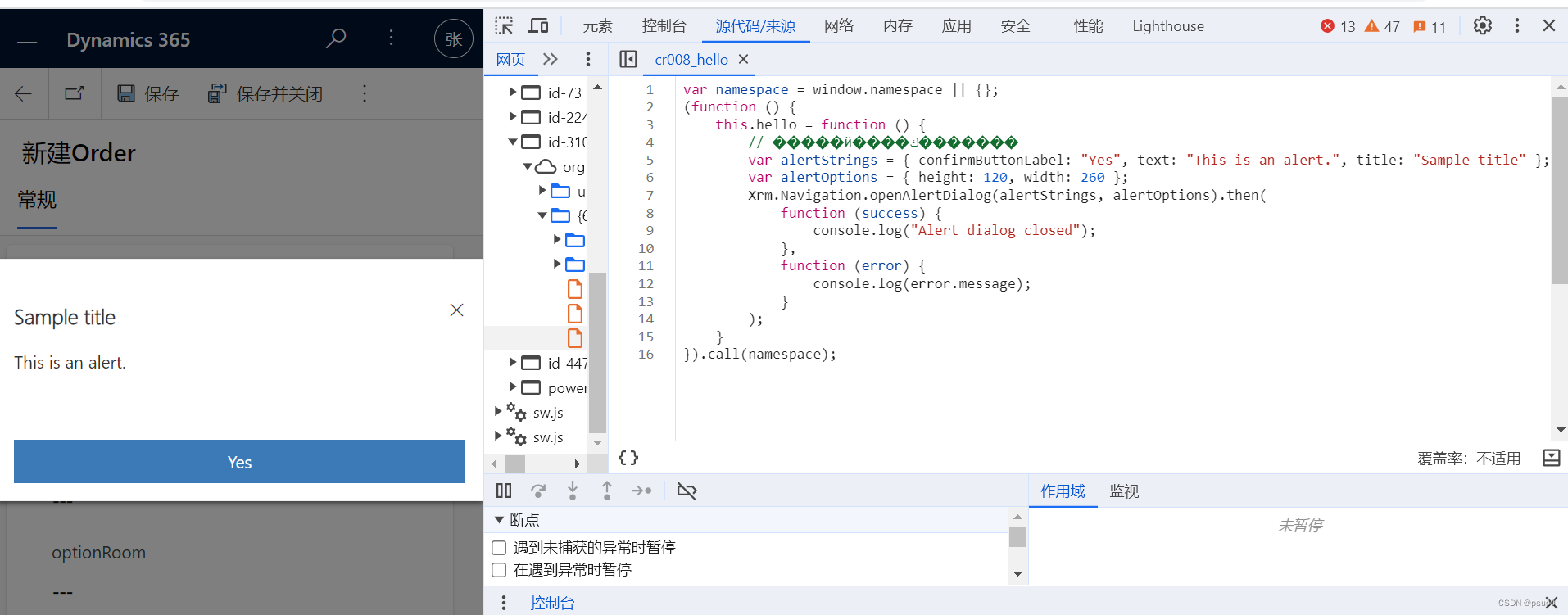The width and height of the screenshot is (1568, 615).
Task: Open the 应用 tab
Action: click(x=957, y=26)
